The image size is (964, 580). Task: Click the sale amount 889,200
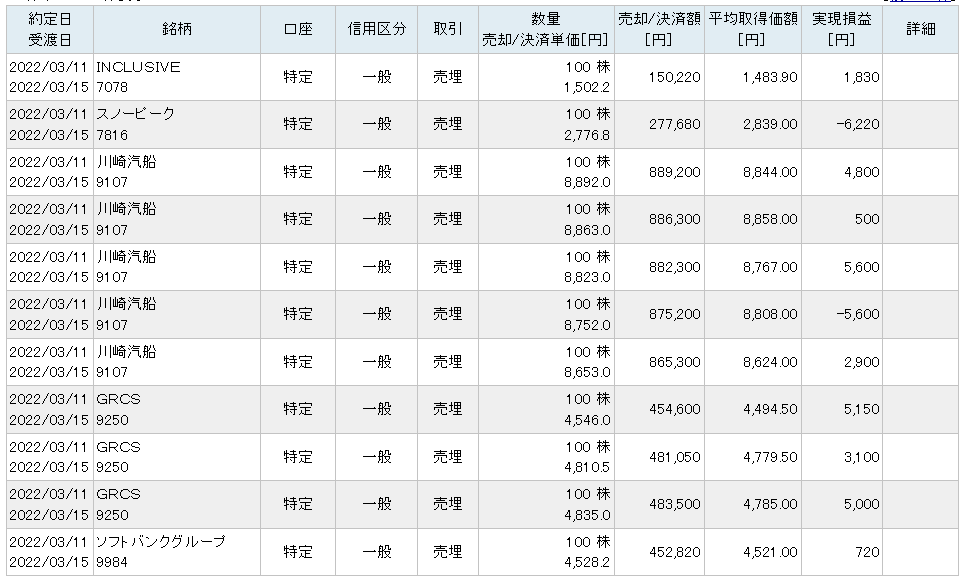pos(674,172)
